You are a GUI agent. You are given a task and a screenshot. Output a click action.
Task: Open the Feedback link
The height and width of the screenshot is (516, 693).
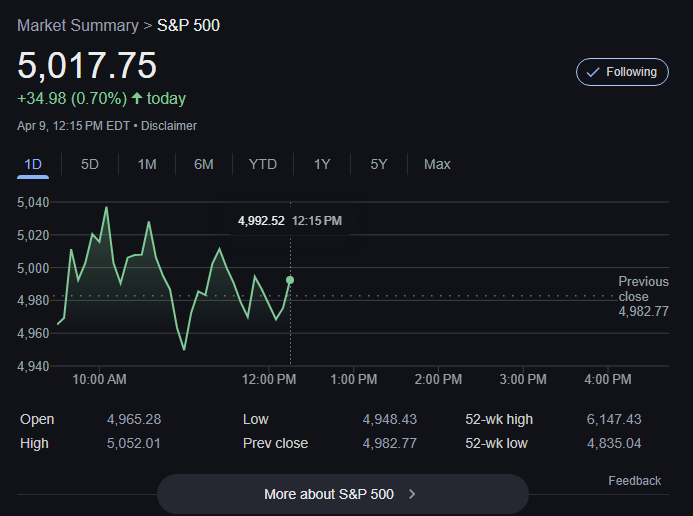click(634, 481)
